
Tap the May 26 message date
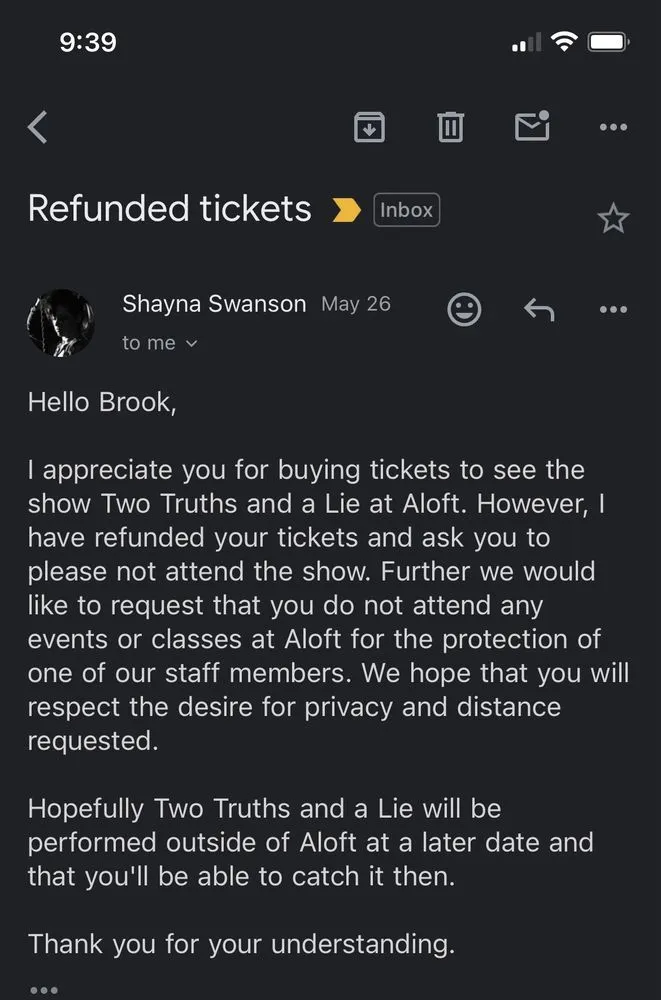pyautogui.click(x=356, y=304)
